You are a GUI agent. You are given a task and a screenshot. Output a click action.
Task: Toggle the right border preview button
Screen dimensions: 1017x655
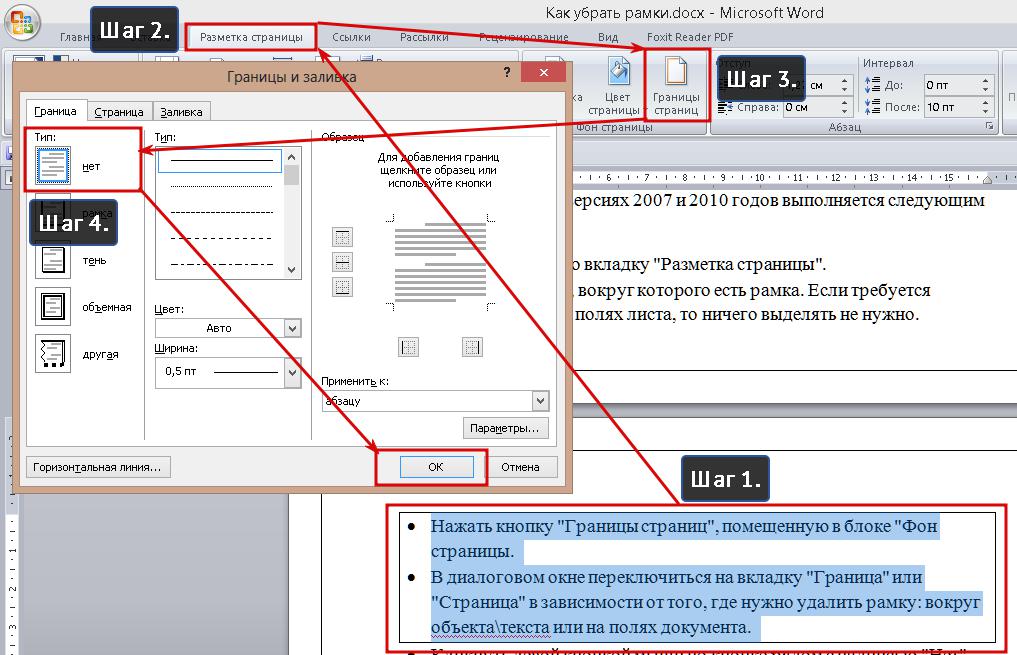(x=472, y=347)
